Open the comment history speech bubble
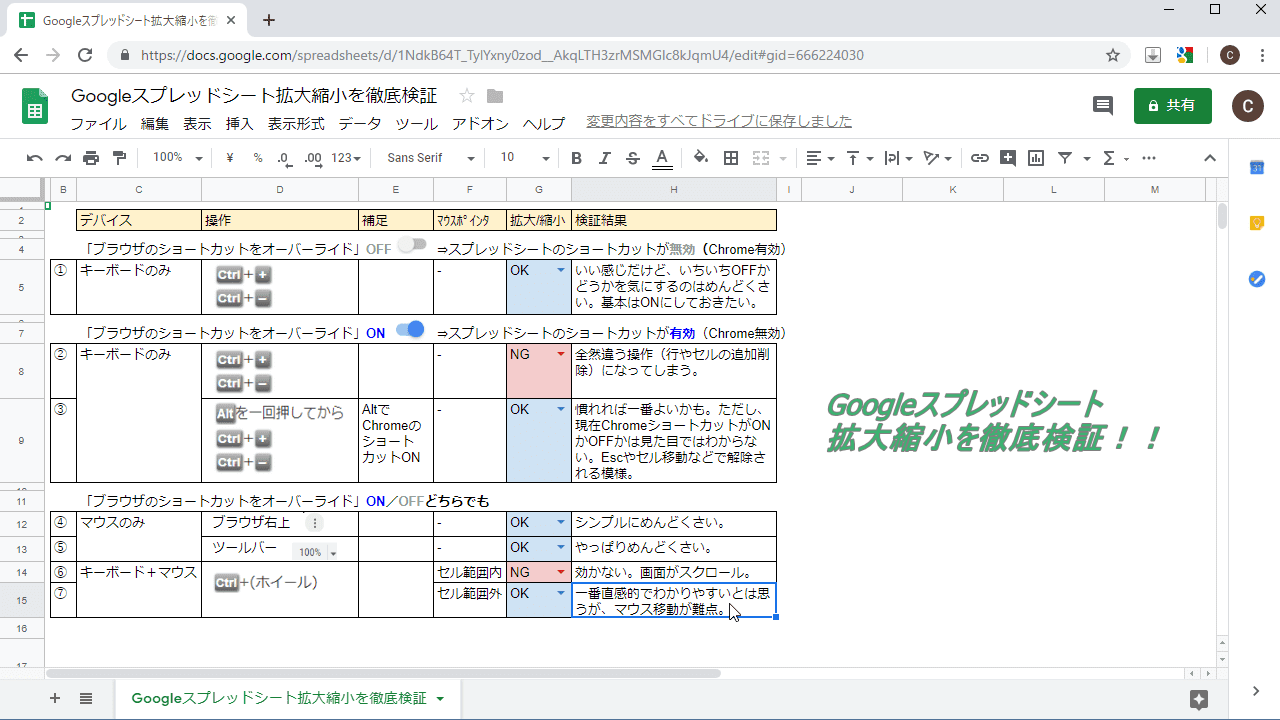Image resolution: width=1280 pixels, height=720 pixels. (1103, 106)
